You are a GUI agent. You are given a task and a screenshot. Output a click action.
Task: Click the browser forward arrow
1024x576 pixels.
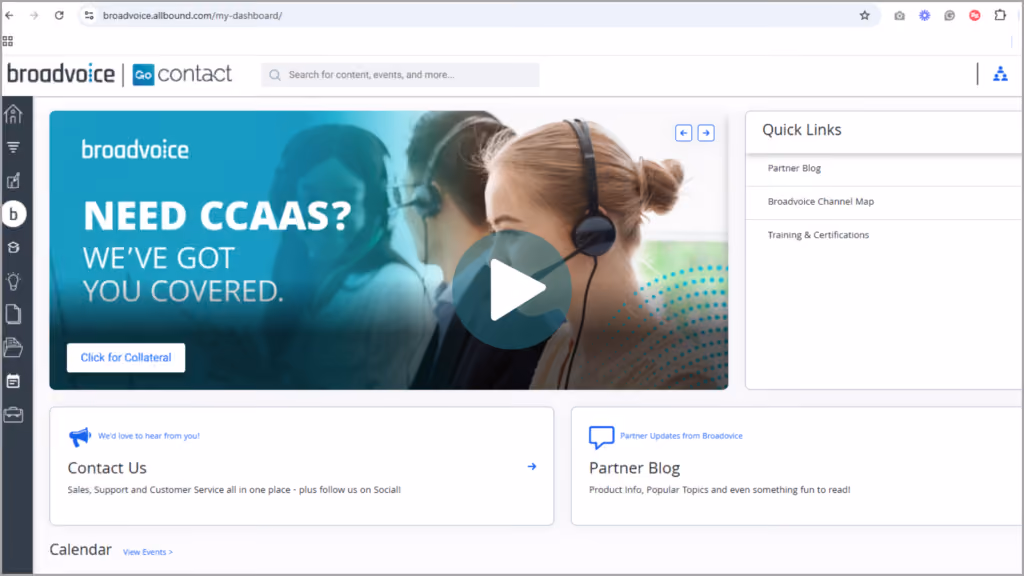[34, 16]
